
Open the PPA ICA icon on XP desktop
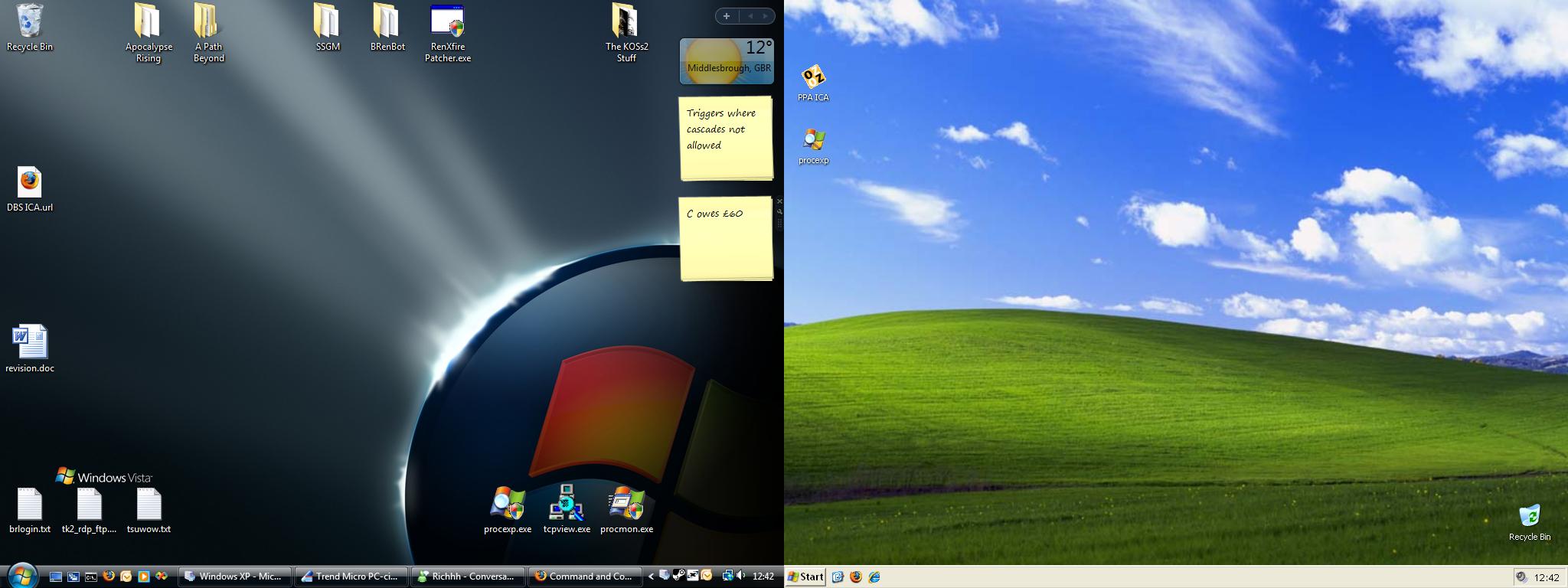[x=813, y=78]
